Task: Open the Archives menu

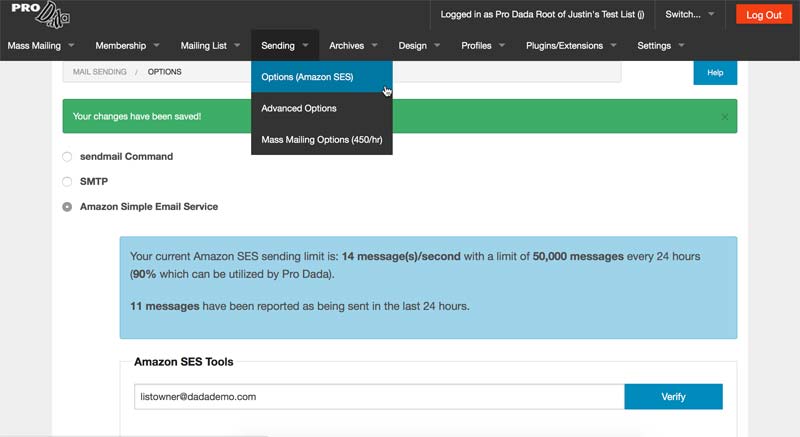Action: [x=353, y=45]
